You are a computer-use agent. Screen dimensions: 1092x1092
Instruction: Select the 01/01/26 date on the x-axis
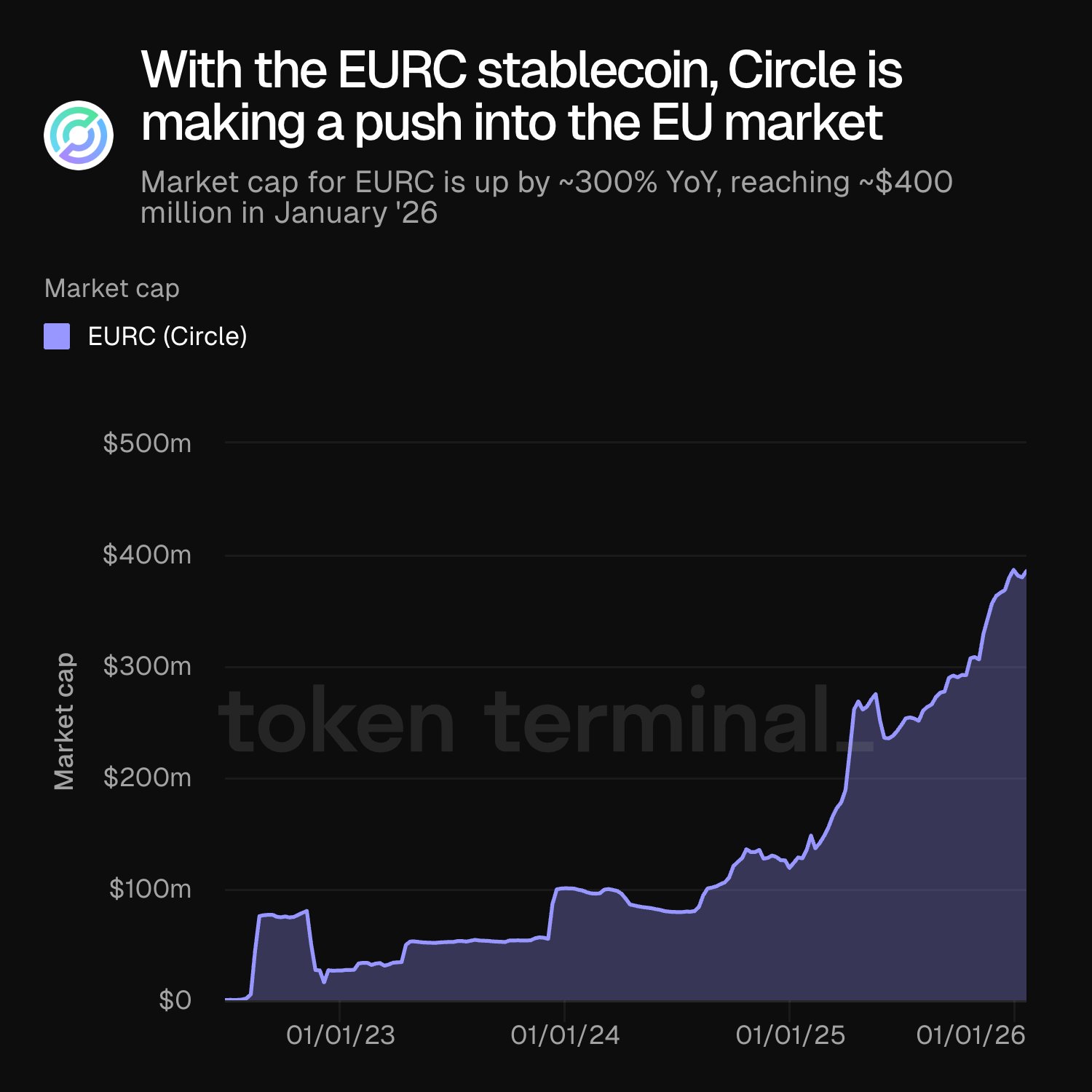point(970,1034)
